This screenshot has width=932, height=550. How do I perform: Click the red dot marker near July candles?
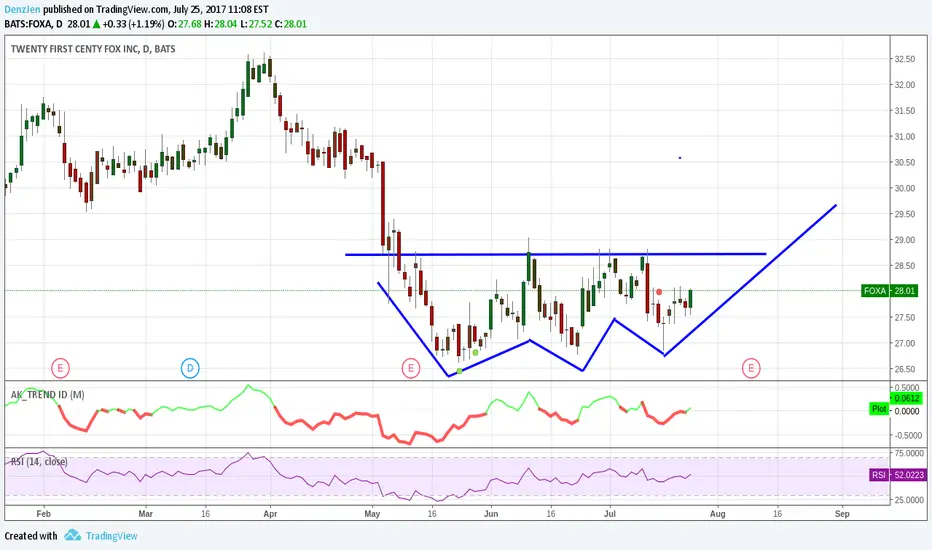click(659, 292)
